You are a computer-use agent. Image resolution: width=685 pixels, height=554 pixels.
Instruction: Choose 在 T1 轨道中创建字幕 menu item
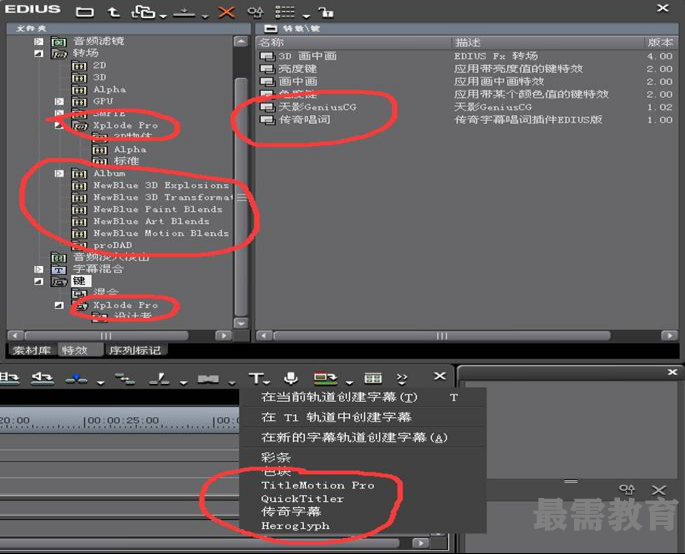pyautogui.click(x=336, y=417)
